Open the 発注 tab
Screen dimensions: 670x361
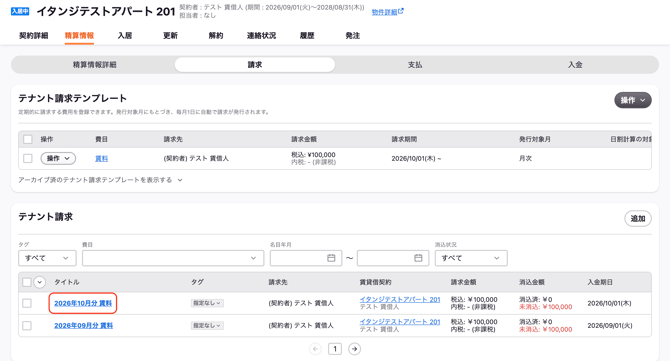353,35
